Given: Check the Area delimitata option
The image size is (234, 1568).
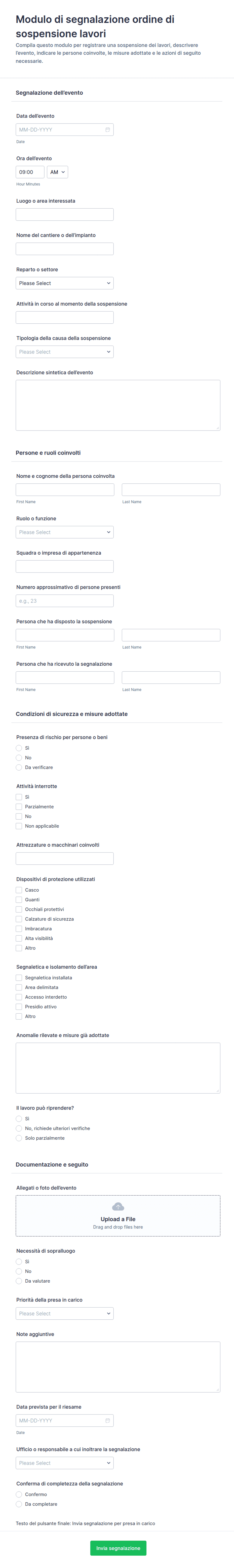Looking at the screenshot, I should (x=19, y=987).
